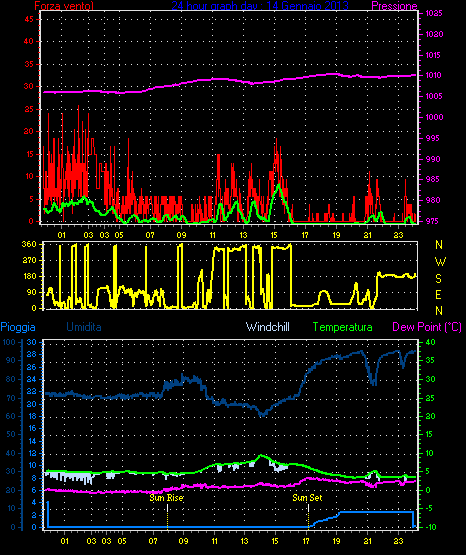The width and height of the screenshot is (466, 555).
Task: Select hour 09 under the wind graph
Action: pos(181,235)
